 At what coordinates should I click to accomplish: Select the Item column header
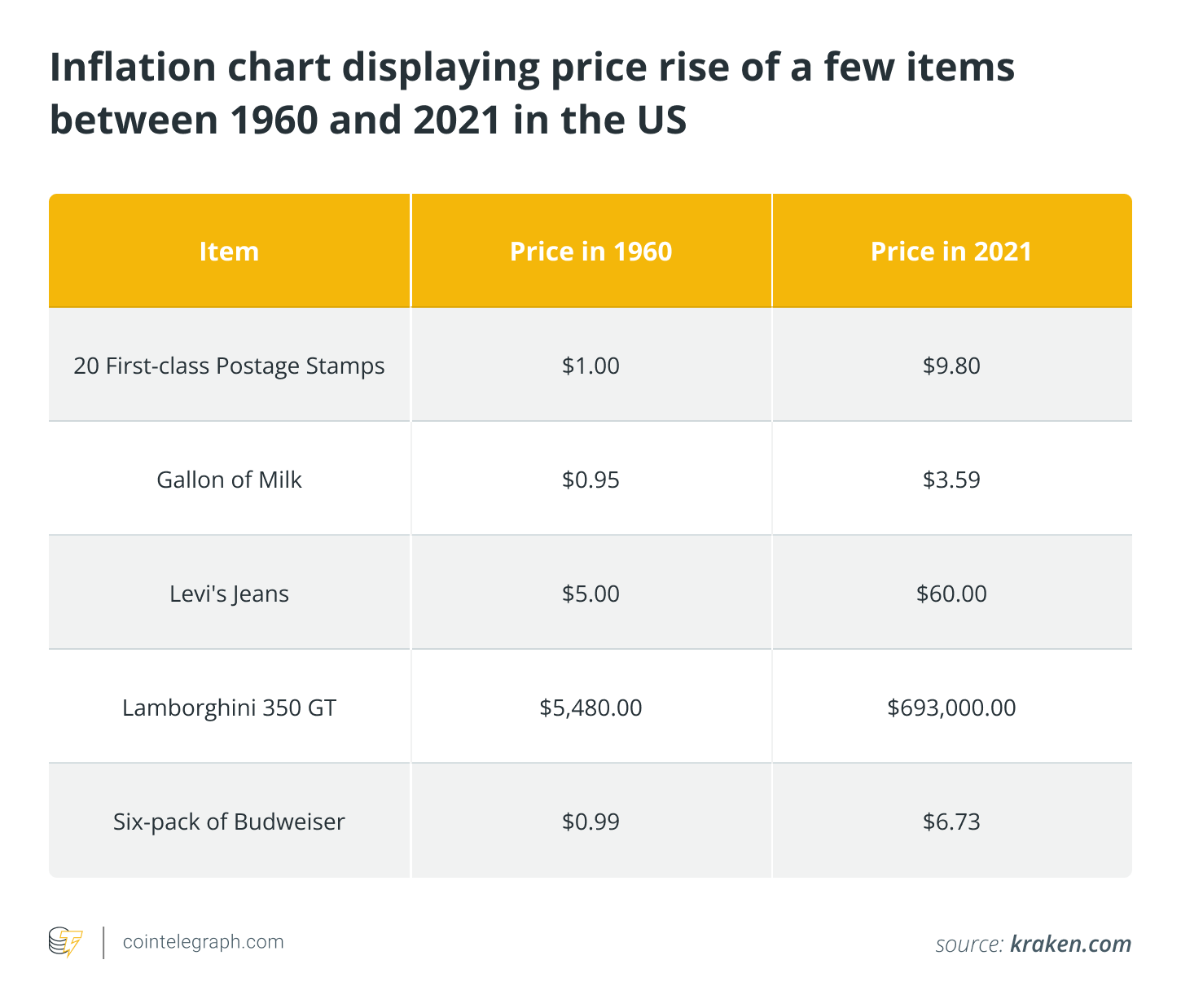(x=229, y=251)
